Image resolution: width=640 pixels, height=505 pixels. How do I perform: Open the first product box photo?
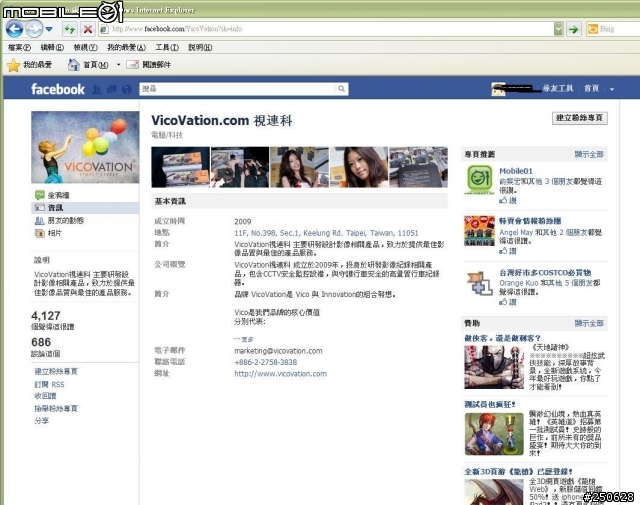(x=180, y=167)
